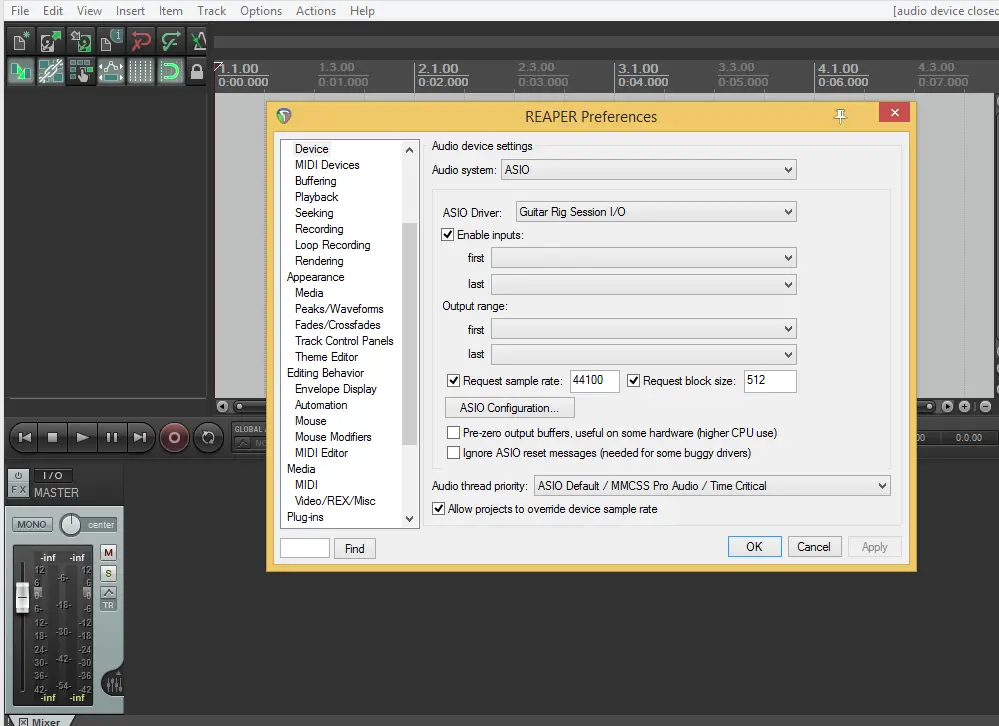Open the ASIO Driver dropdown
The width and height of the screenshot is (999, 726).
(x=656, y=212)
